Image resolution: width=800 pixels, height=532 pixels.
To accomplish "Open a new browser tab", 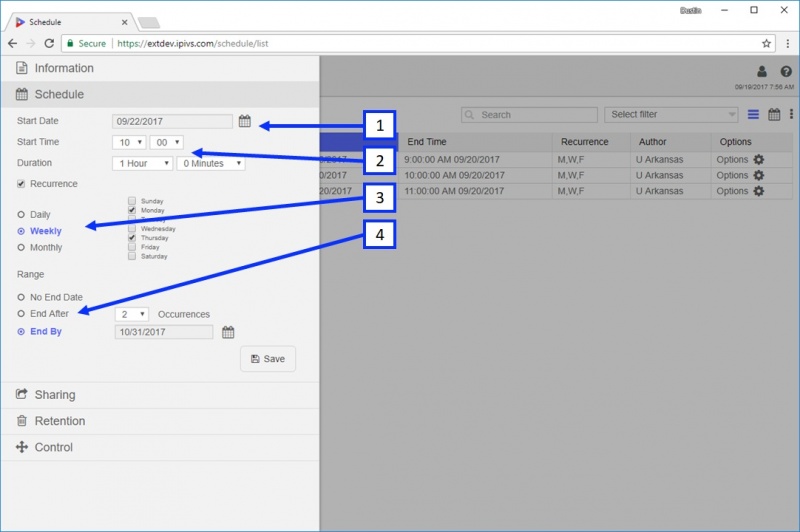I will point(149,22).
